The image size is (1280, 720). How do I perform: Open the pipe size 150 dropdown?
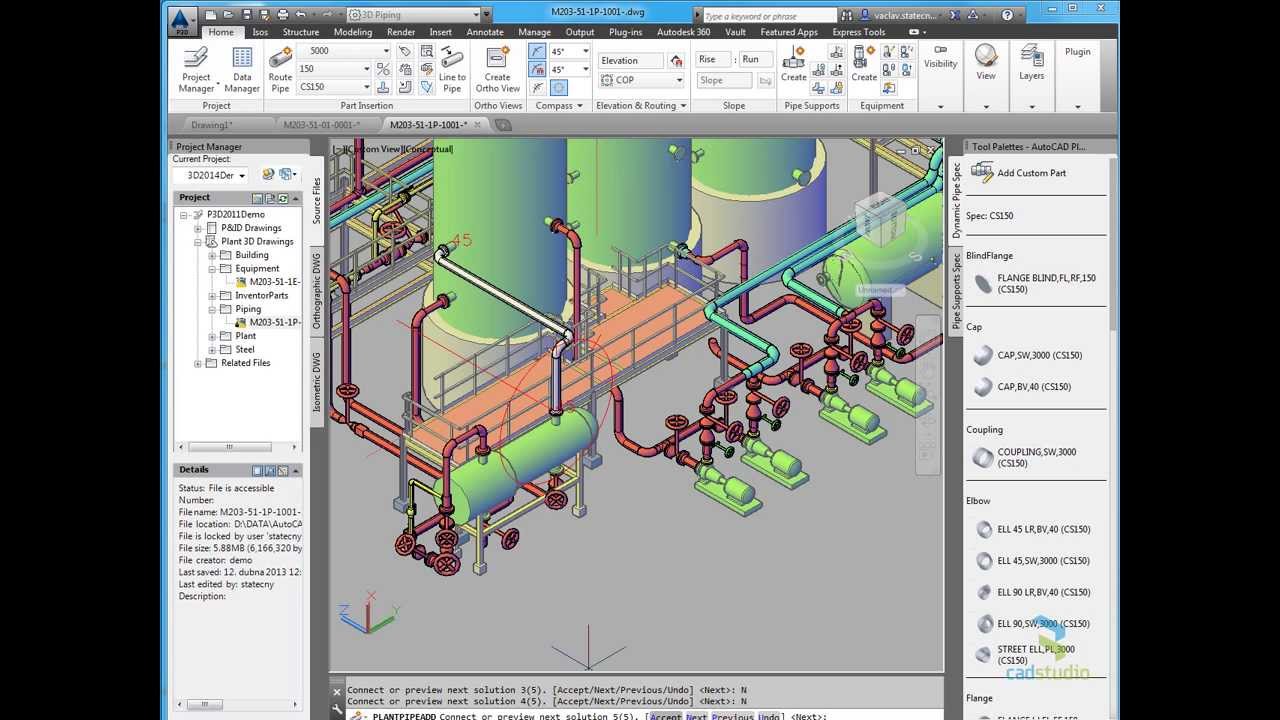366,69
